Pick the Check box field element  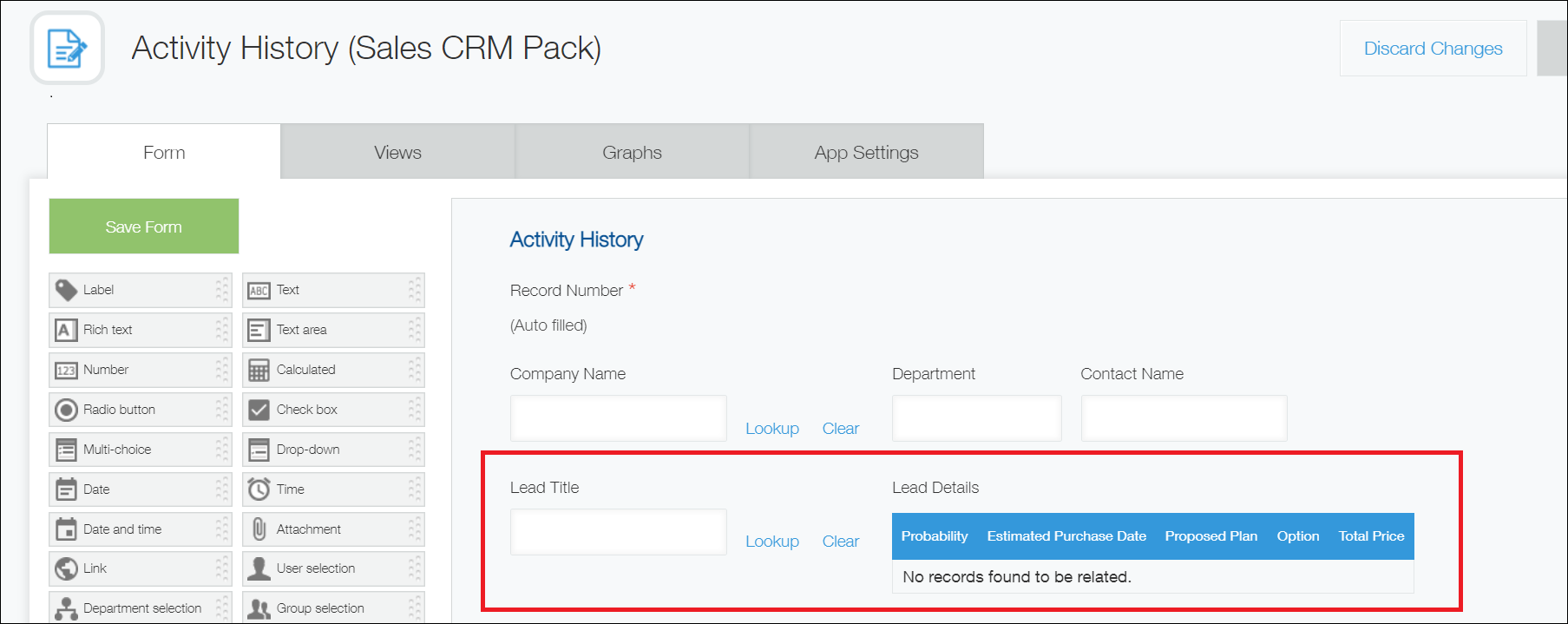332,410
